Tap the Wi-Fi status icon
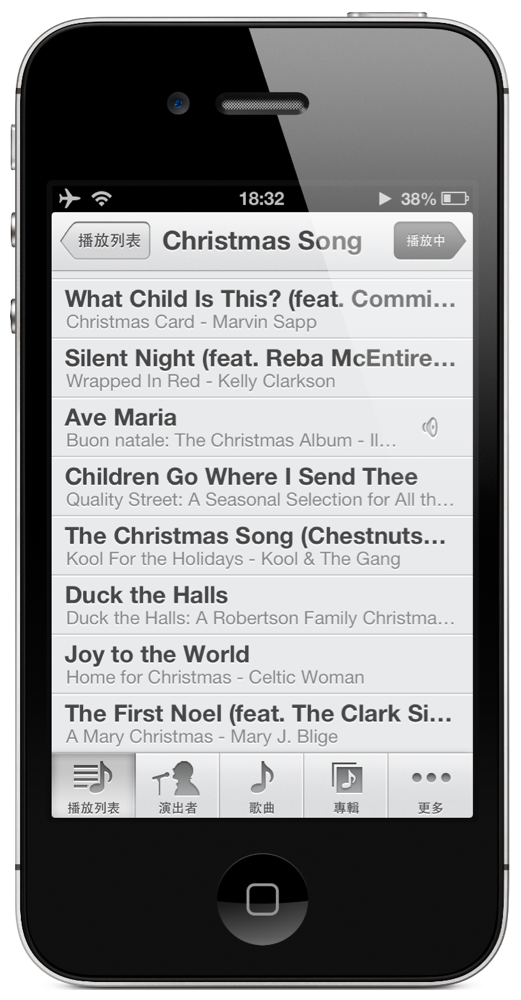Screen dimensions: 521x1000 tap(101, 198)
